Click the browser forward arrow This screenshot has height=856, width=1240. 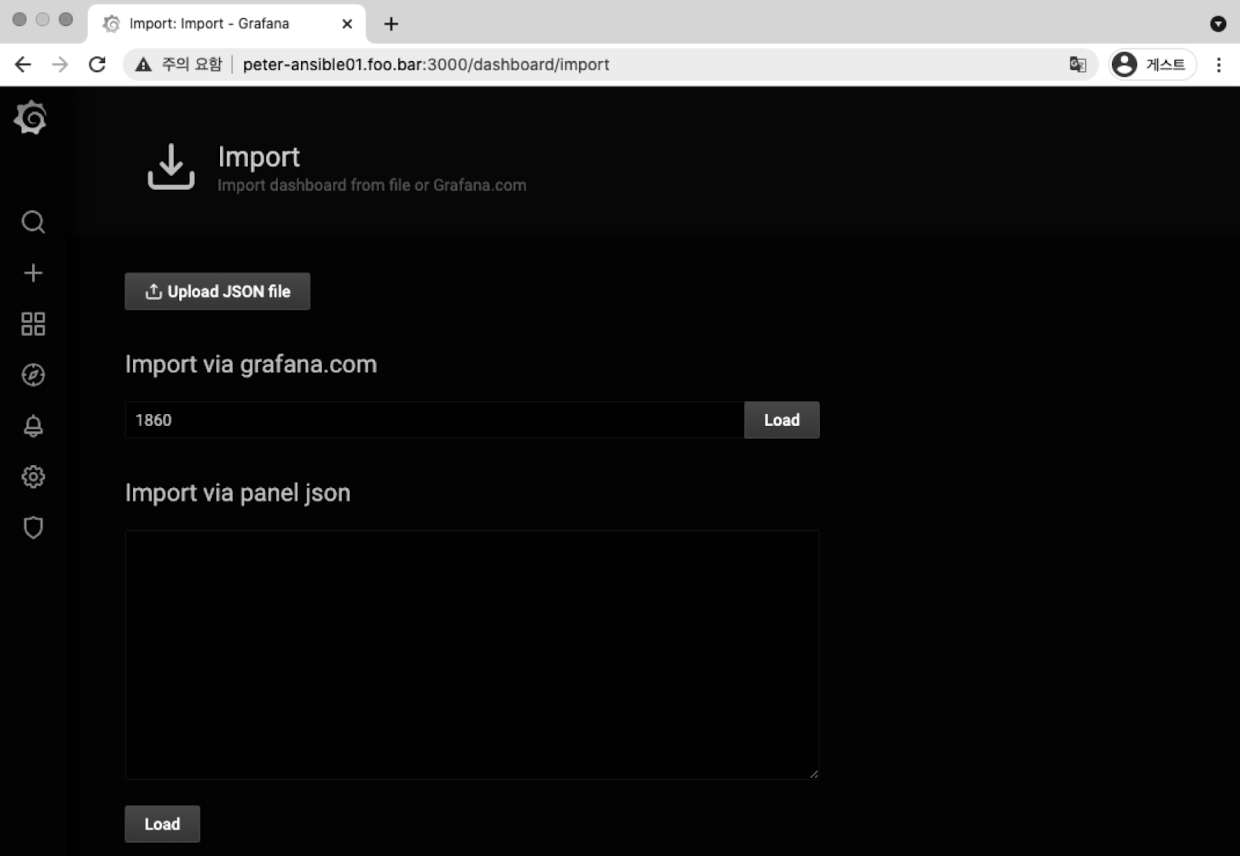(60, 65)
